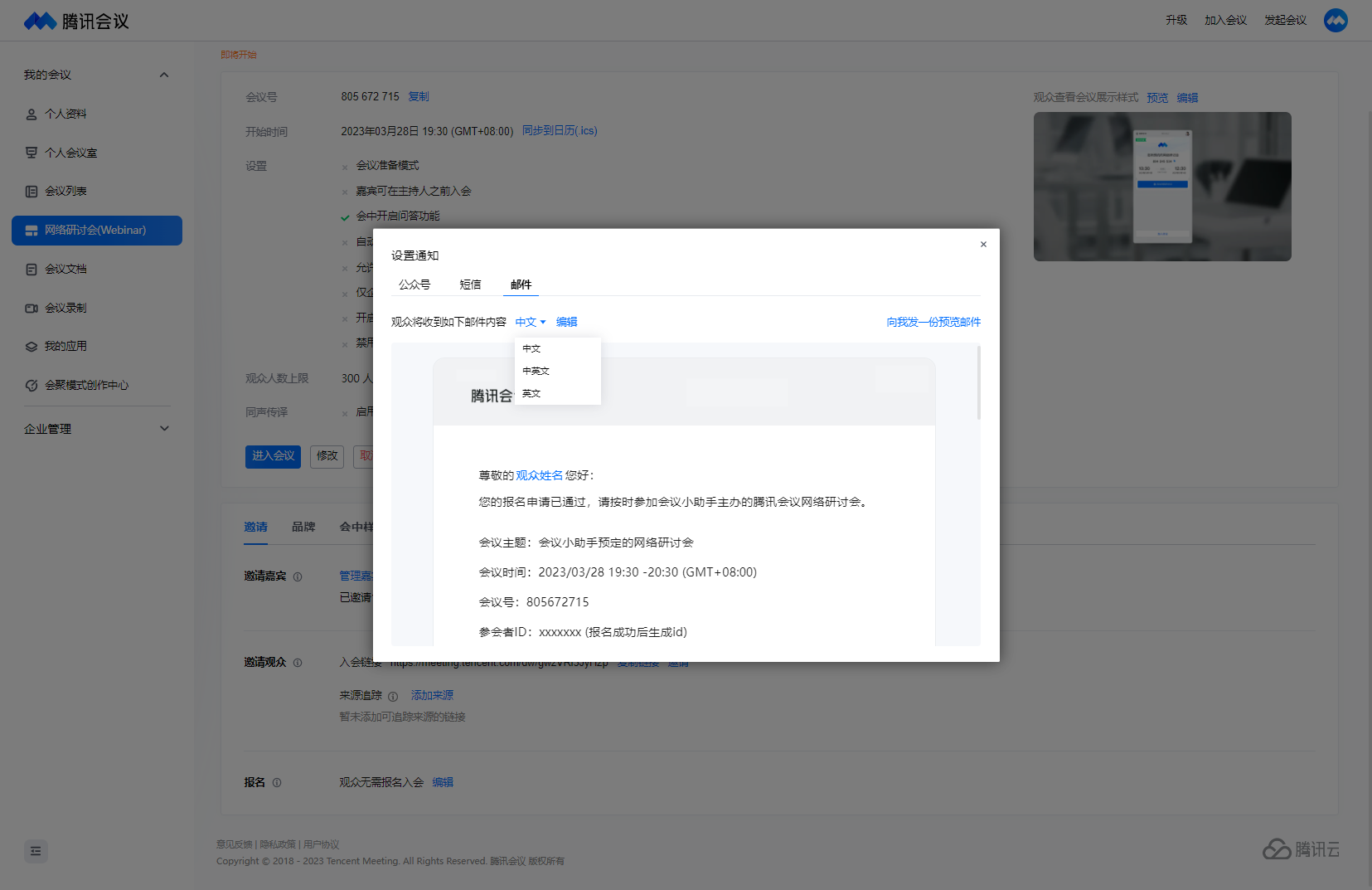
Task: Click 同步到日历(.ics) link
Action: [560, 131]
